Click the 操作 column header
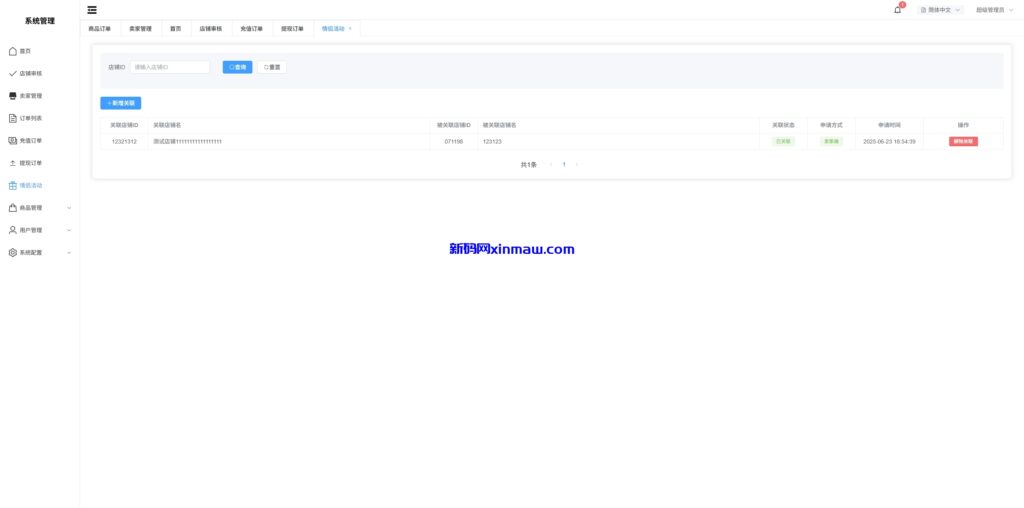Viewport: 1024px width, 508px height. pos(963,125)
